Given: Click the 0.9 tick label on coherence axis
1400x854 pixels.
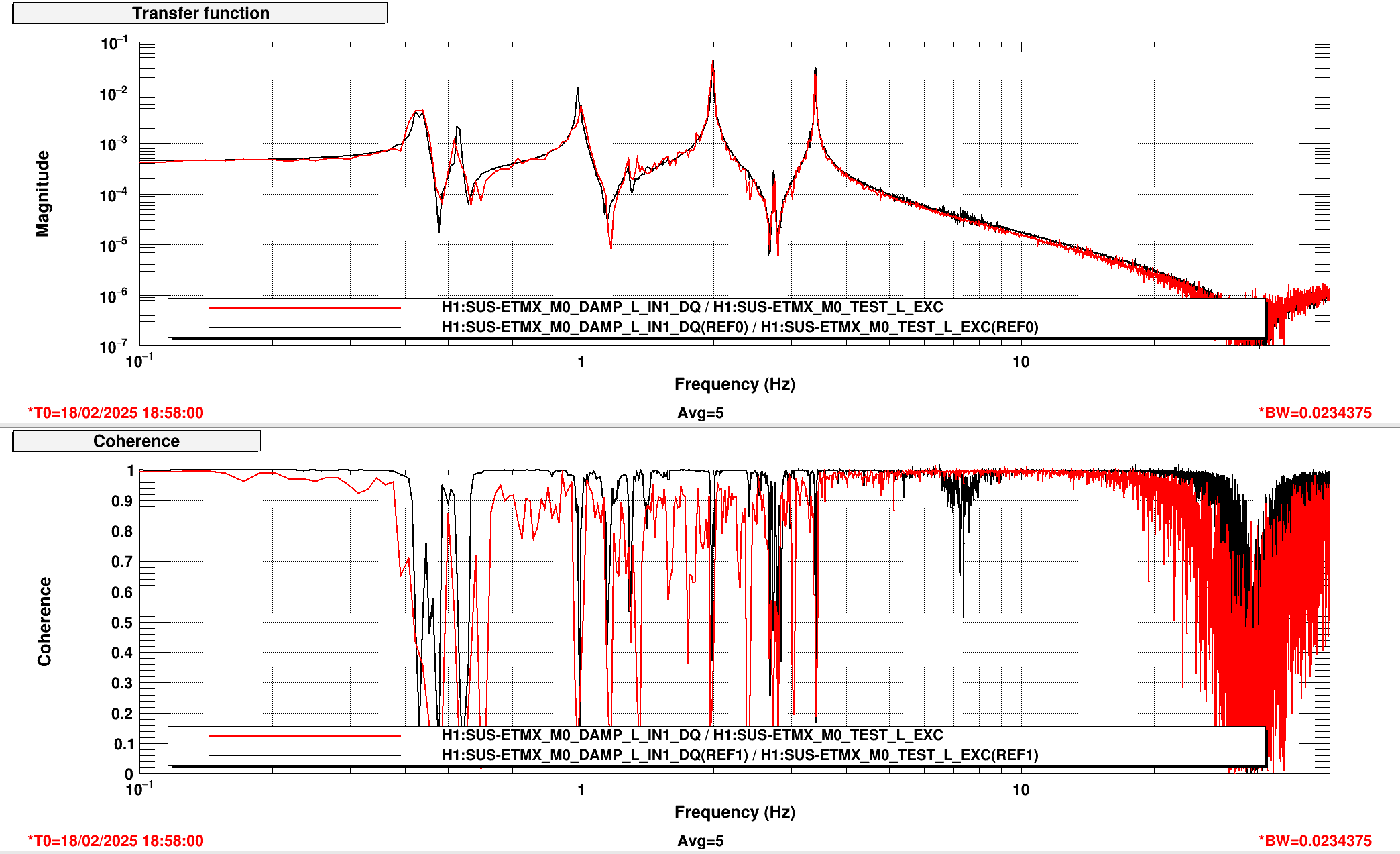Looking at the screenshot, I should 122,501.
